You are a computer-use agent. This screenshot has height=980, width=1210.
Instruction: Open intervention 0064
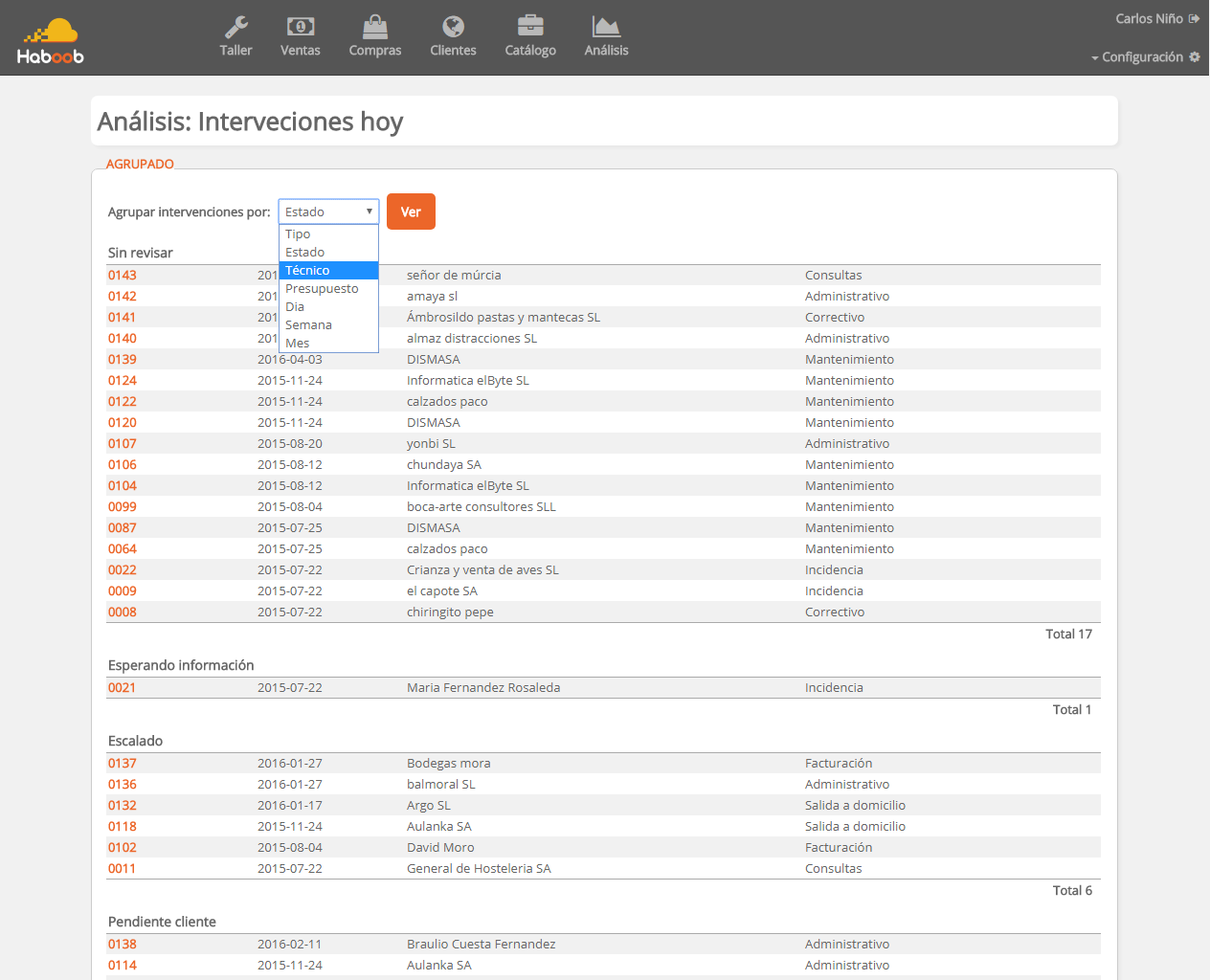click(x=123, y=549)
